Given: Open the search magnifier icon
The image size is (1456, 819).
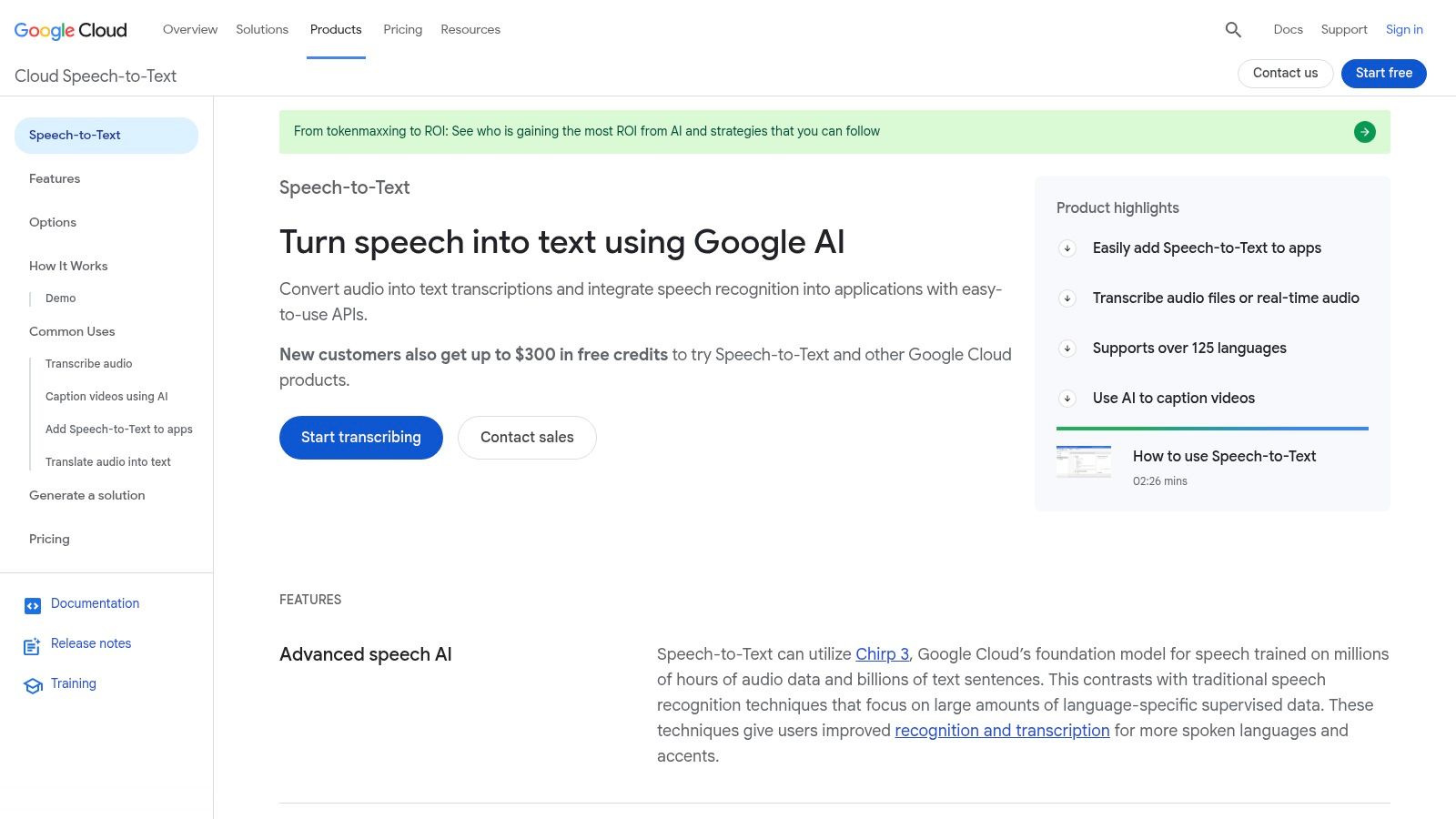Looking at the screenshot, I should (1233, 30).
